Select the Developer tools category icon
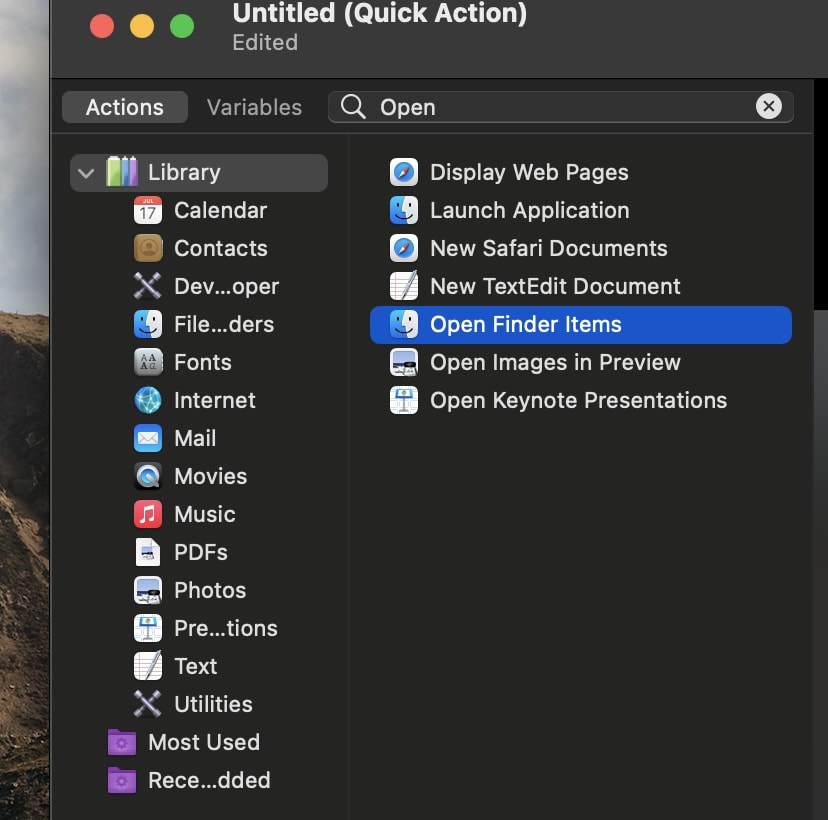The width and height of the screenshot is (828, 820). tap(148, 286)
